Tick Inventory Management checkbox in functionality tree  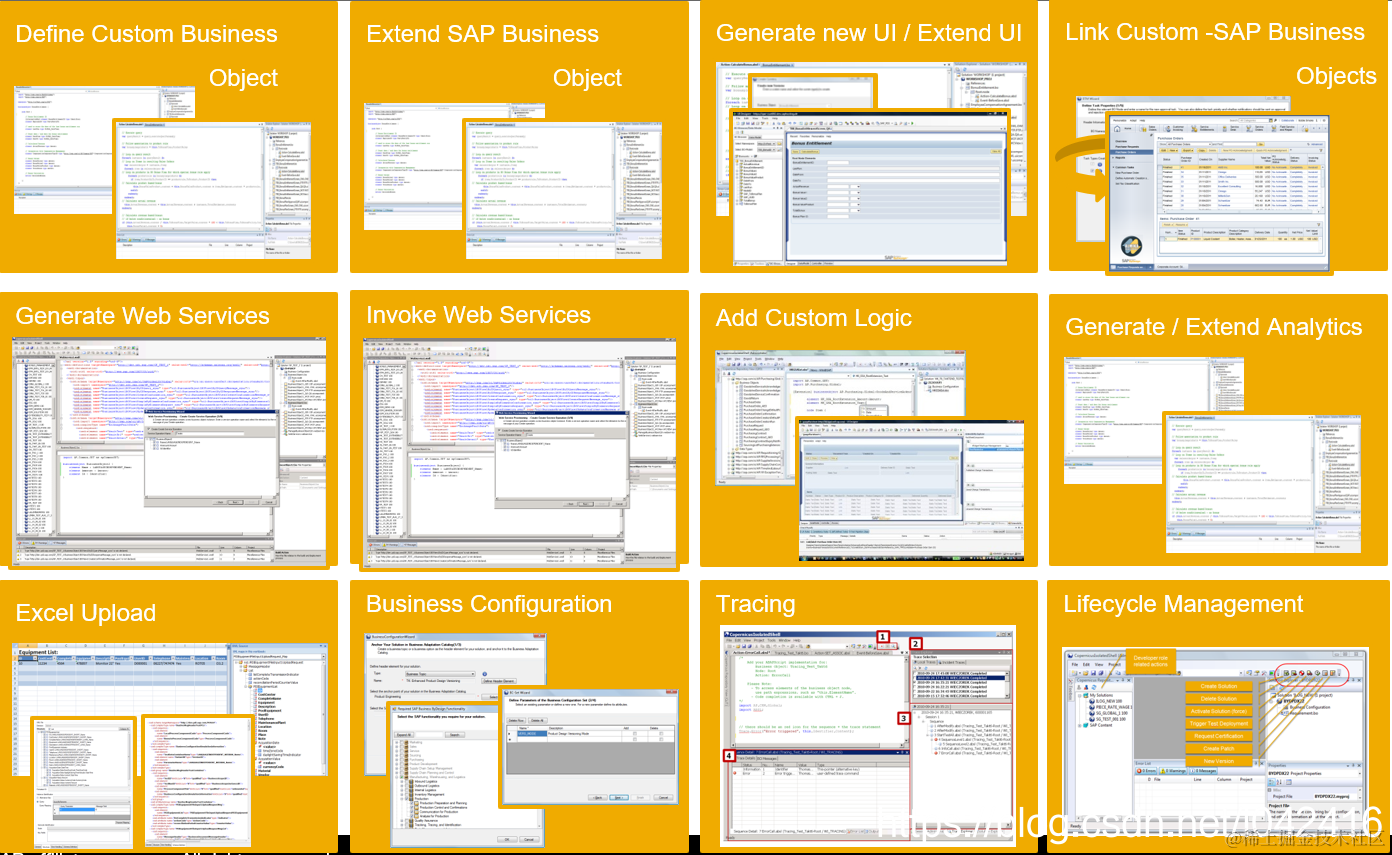click(x=407, y=794)
